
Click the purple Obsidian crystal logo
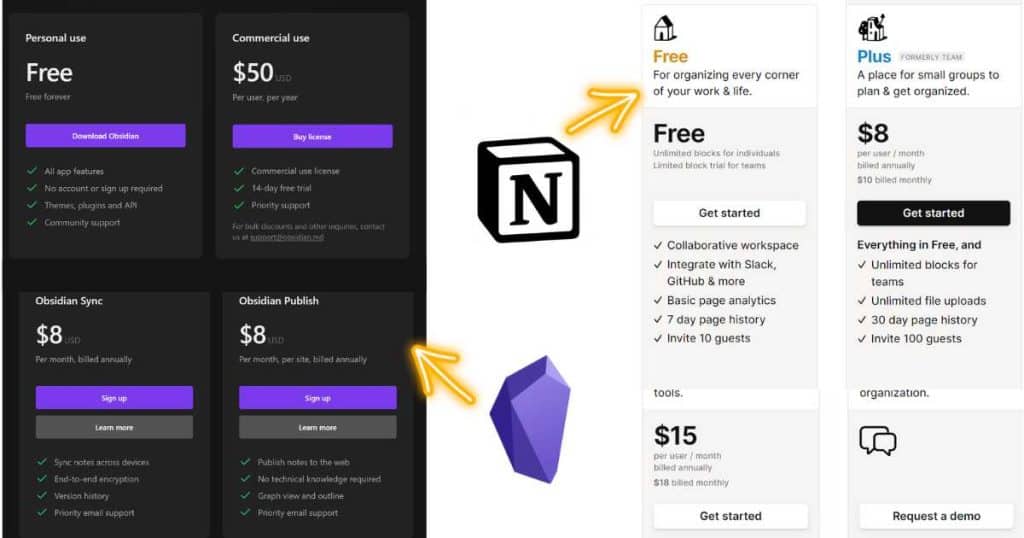coord(530,420)
